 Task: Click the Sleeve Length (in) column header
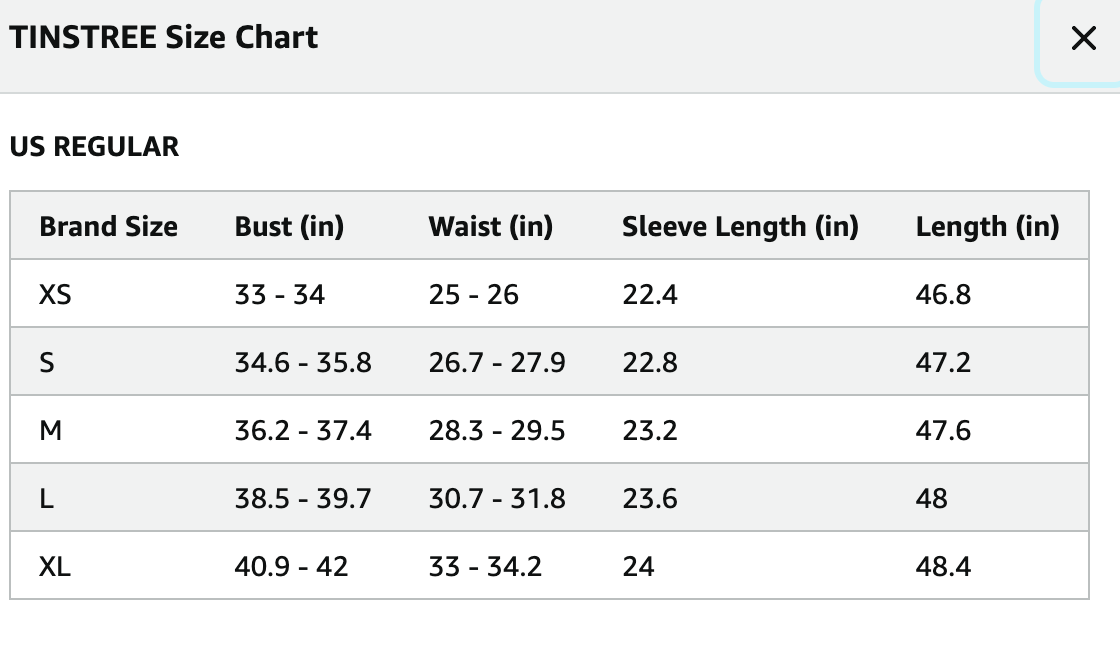[x=740, y=227]
